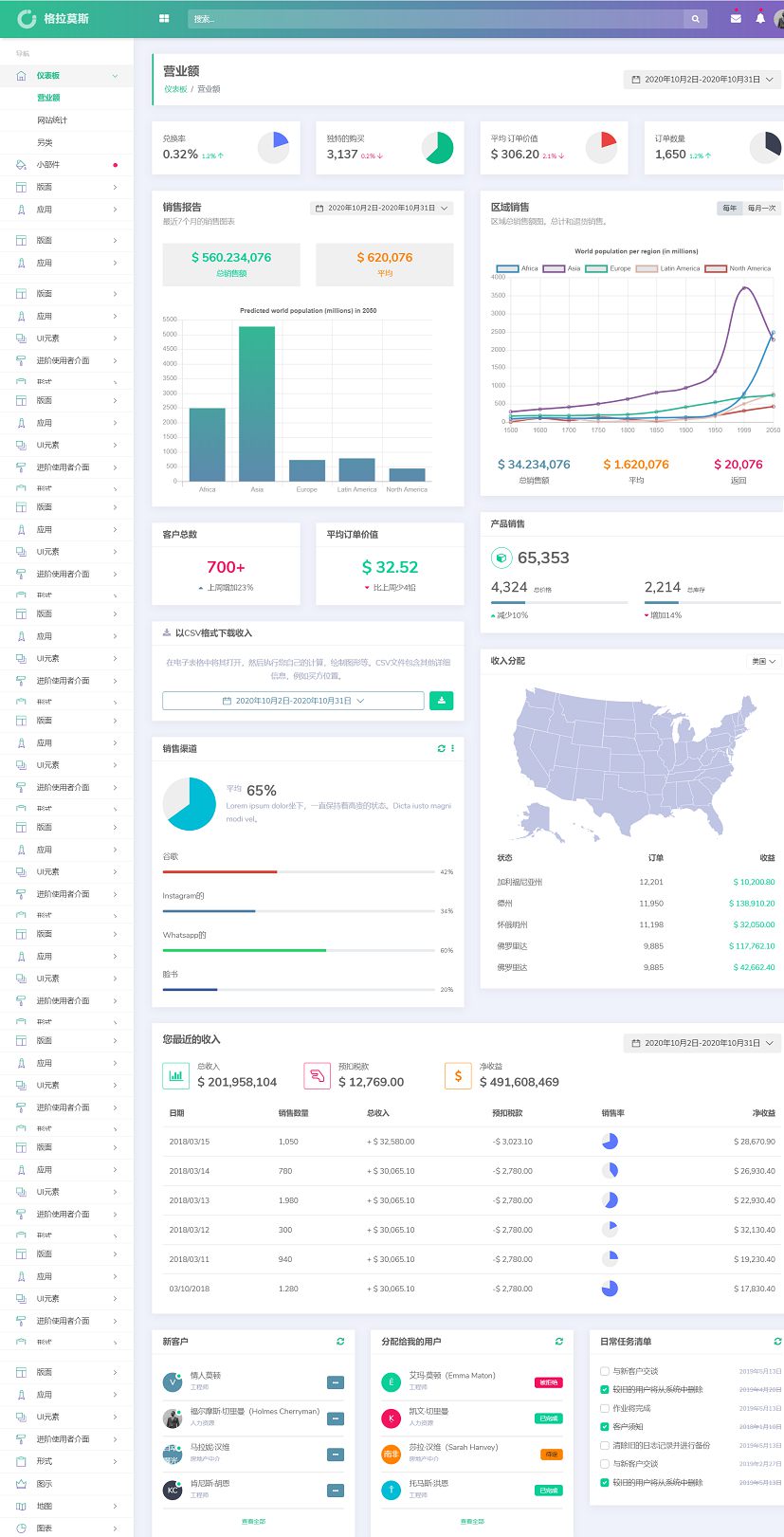The width and height of the screenshot is (784, 1537).
Task: Uncheck the 客户须知 task checkbox
Action: pyautogui.click(x=605, y=1427)
